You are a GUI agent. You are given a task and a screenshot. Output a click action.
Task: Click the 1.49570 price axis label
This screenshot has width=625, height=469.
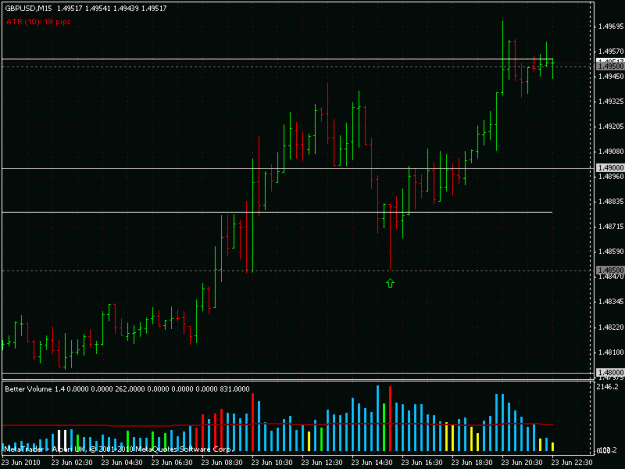(611, 51)
